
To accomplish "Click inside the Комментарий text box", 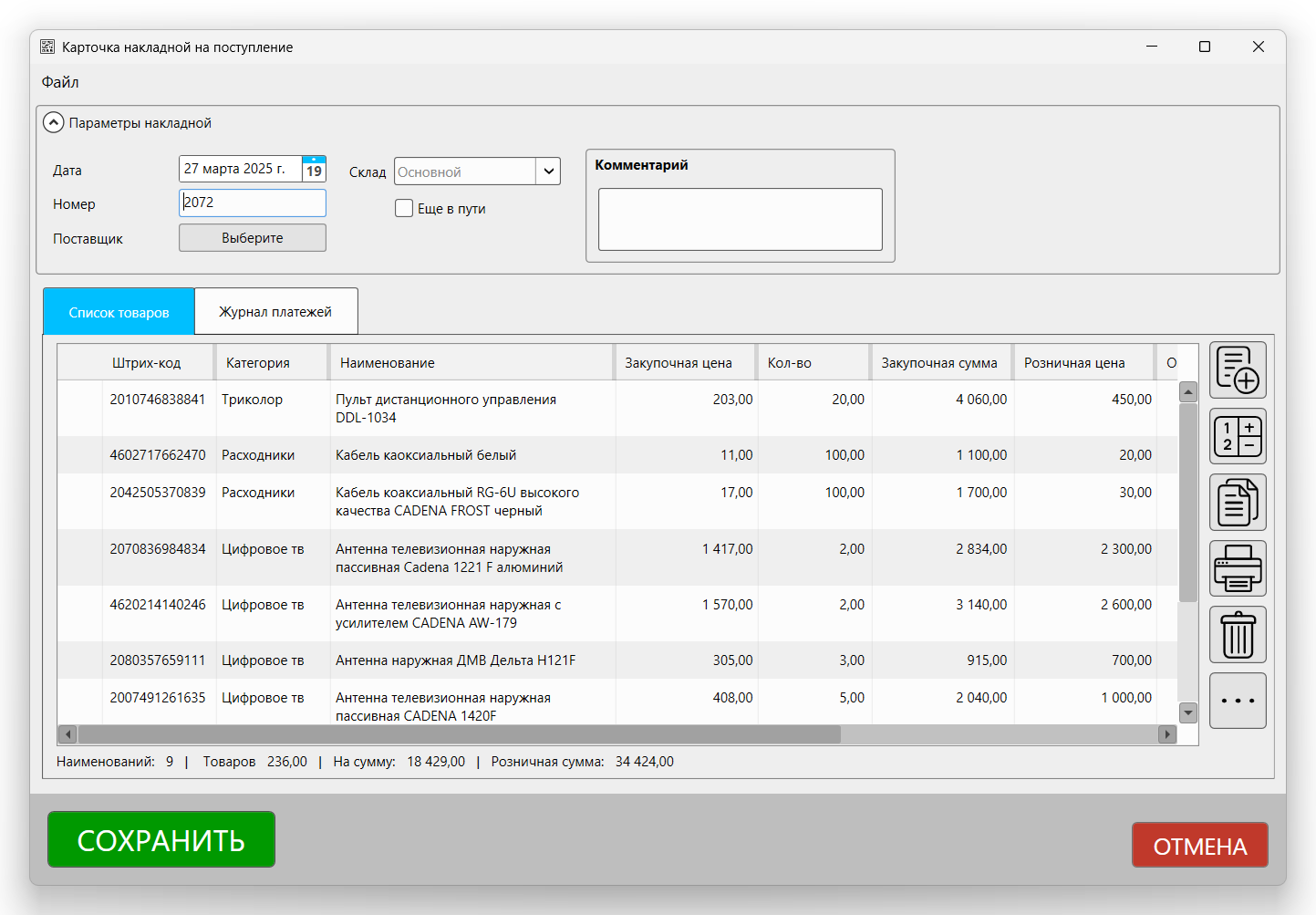I will click(x=740, y=220).
